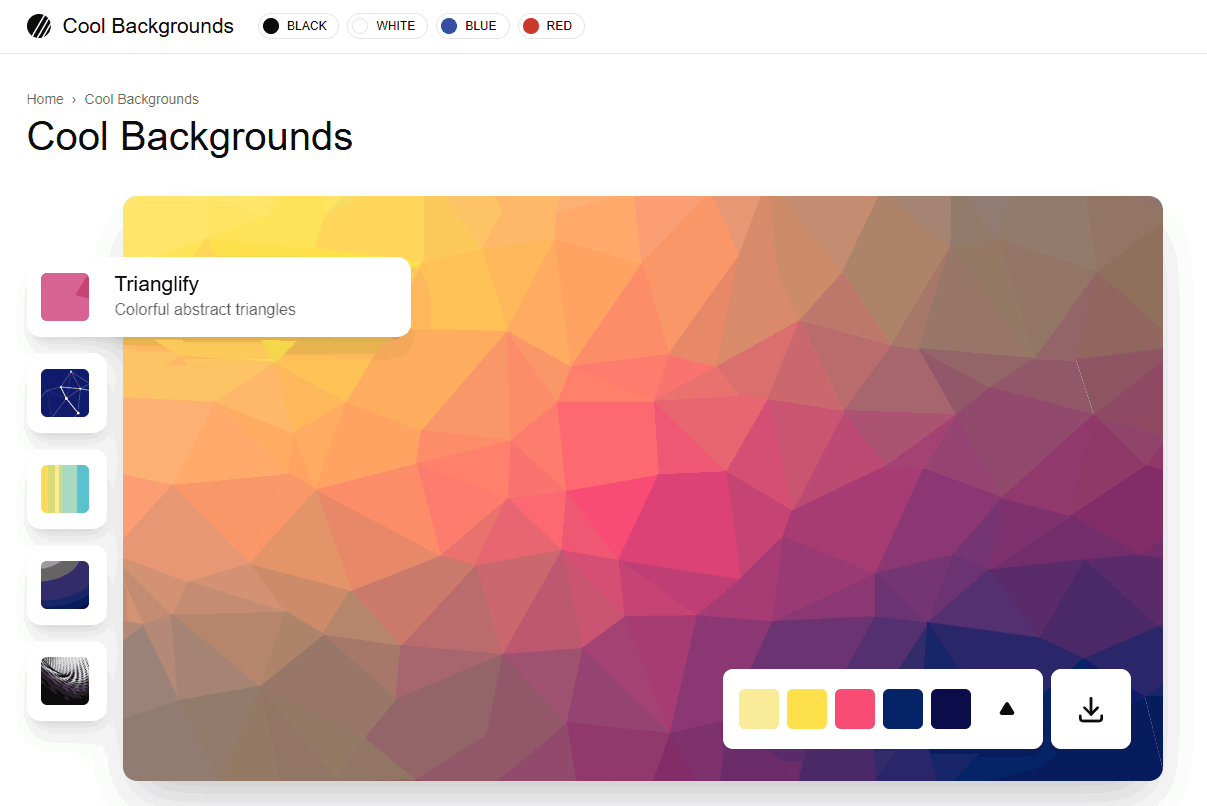This screenshot has width=1207, height=806.
Task: Click the Cool Backgrounds striped logo icon
Action: [39, 26]
